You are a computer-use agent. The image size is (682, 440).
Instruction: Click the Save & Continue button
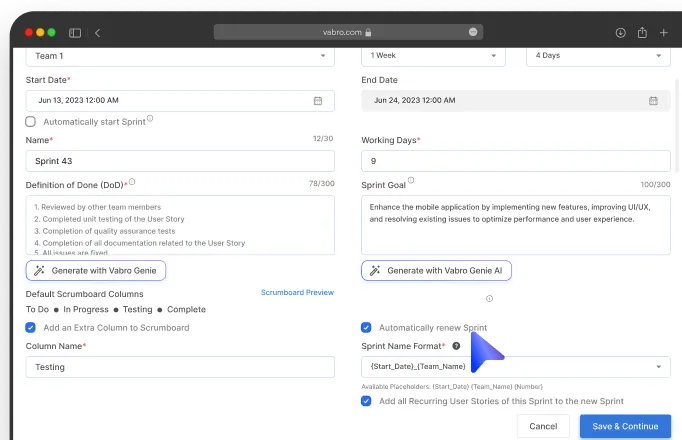click(x=625, y=426)
